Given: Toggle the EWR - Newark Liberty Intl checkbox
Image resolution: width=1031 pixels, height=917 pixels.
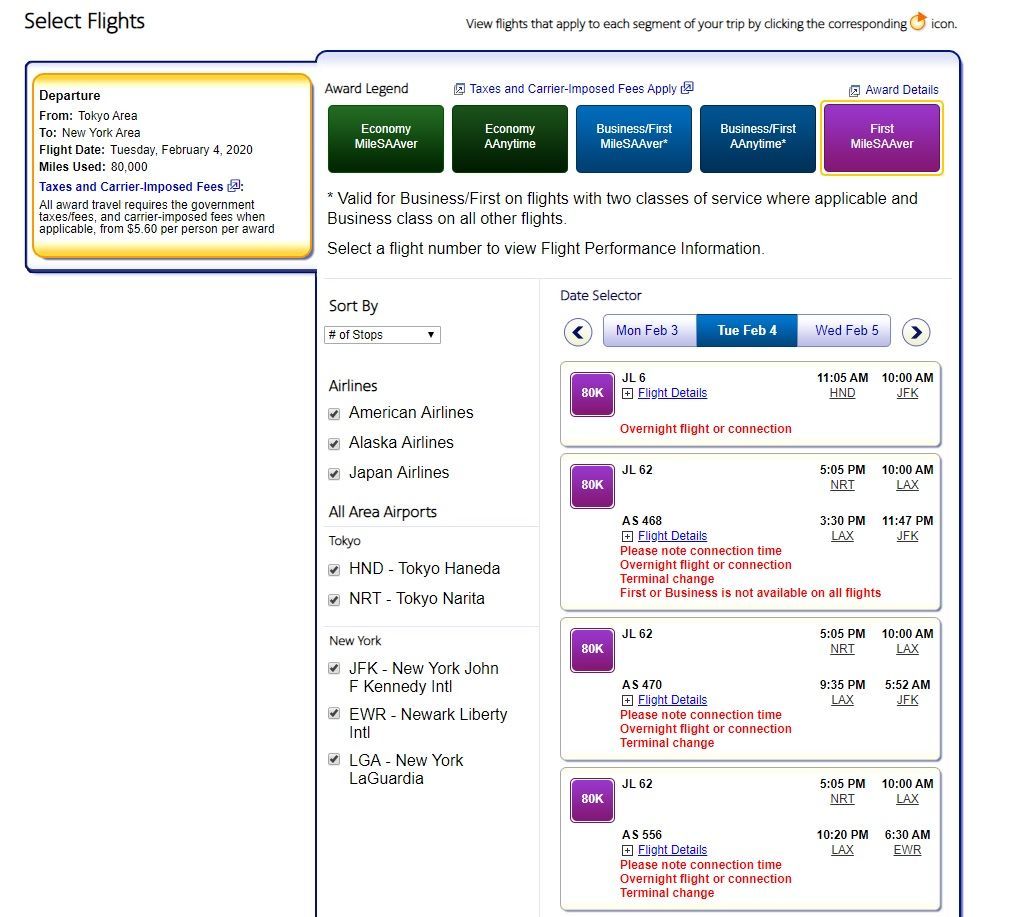Looking at the screenshot, I should click(334, 713).
